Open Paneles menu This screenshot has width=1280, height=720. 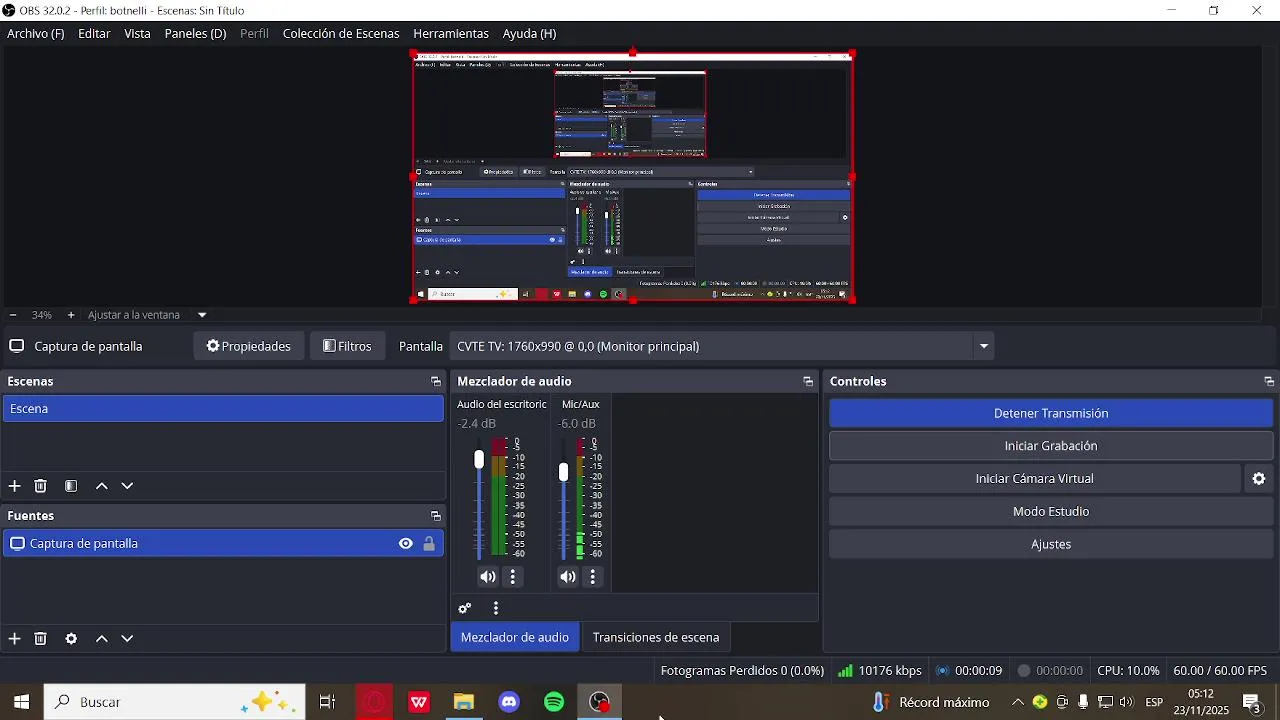(x=195, y=33)
